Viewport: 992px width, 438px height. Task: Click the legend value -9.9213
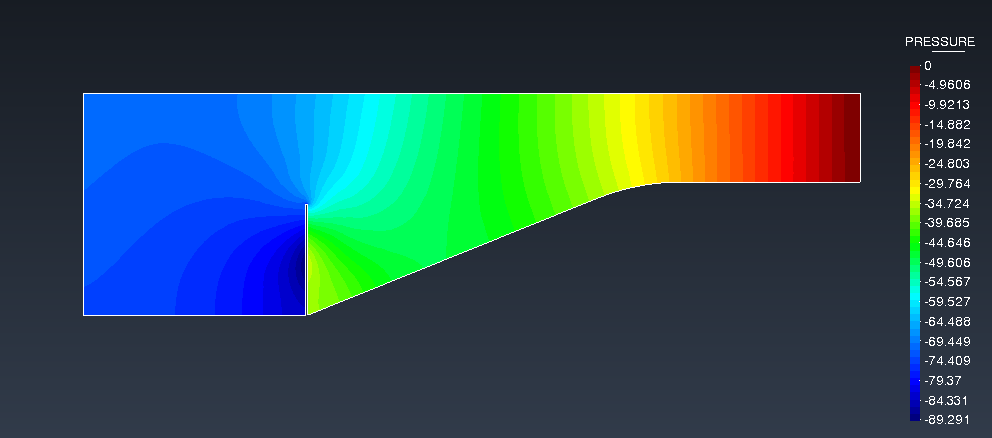click(x=946, y=104)
